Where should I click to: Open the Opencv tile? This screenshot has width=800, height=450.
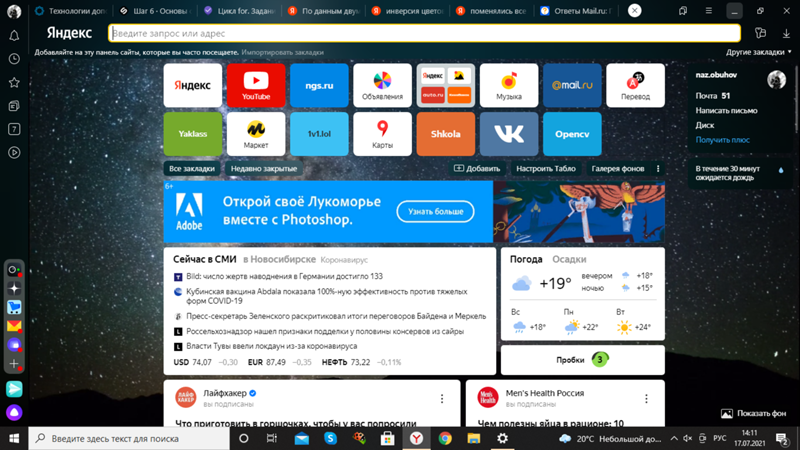(572, 134)
